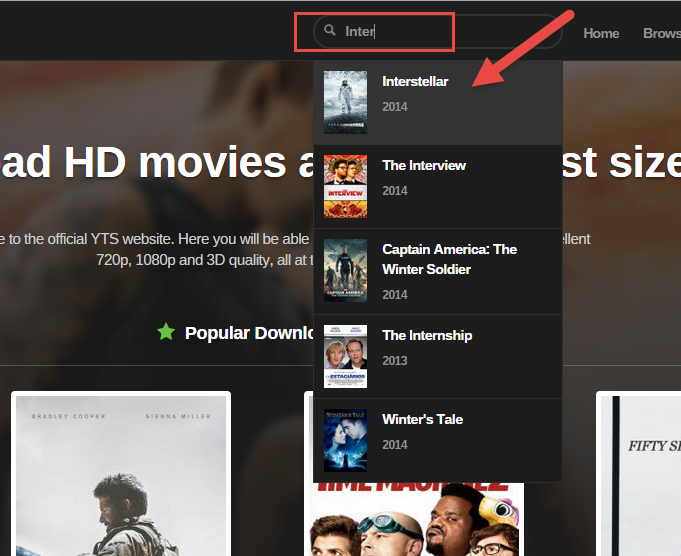Open the Time Machine movie poster card
The width and height of the screenshot is (681, 556).
[x=414, y=519]
